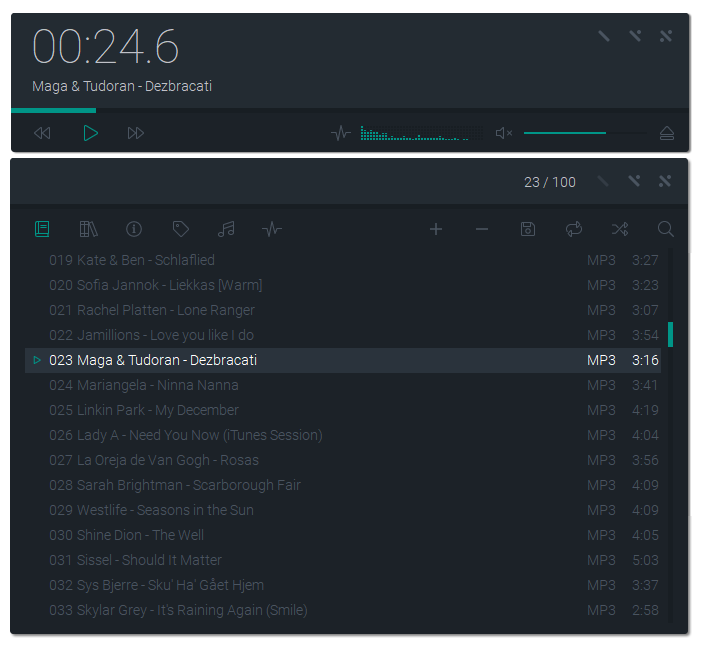The image size is (704, 647).
Task: Add tracks with the plus icon
Action: (x=436, y=229)
